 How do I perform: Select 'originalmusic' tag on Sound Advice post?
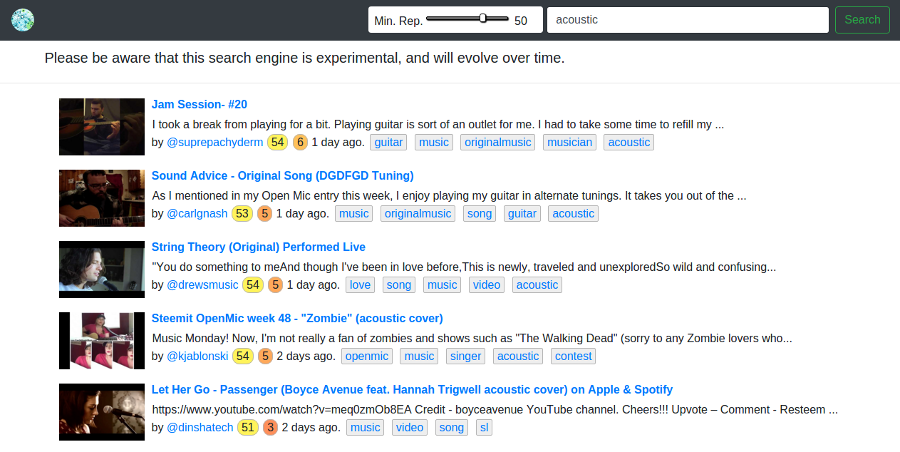(x=418, y=214)
